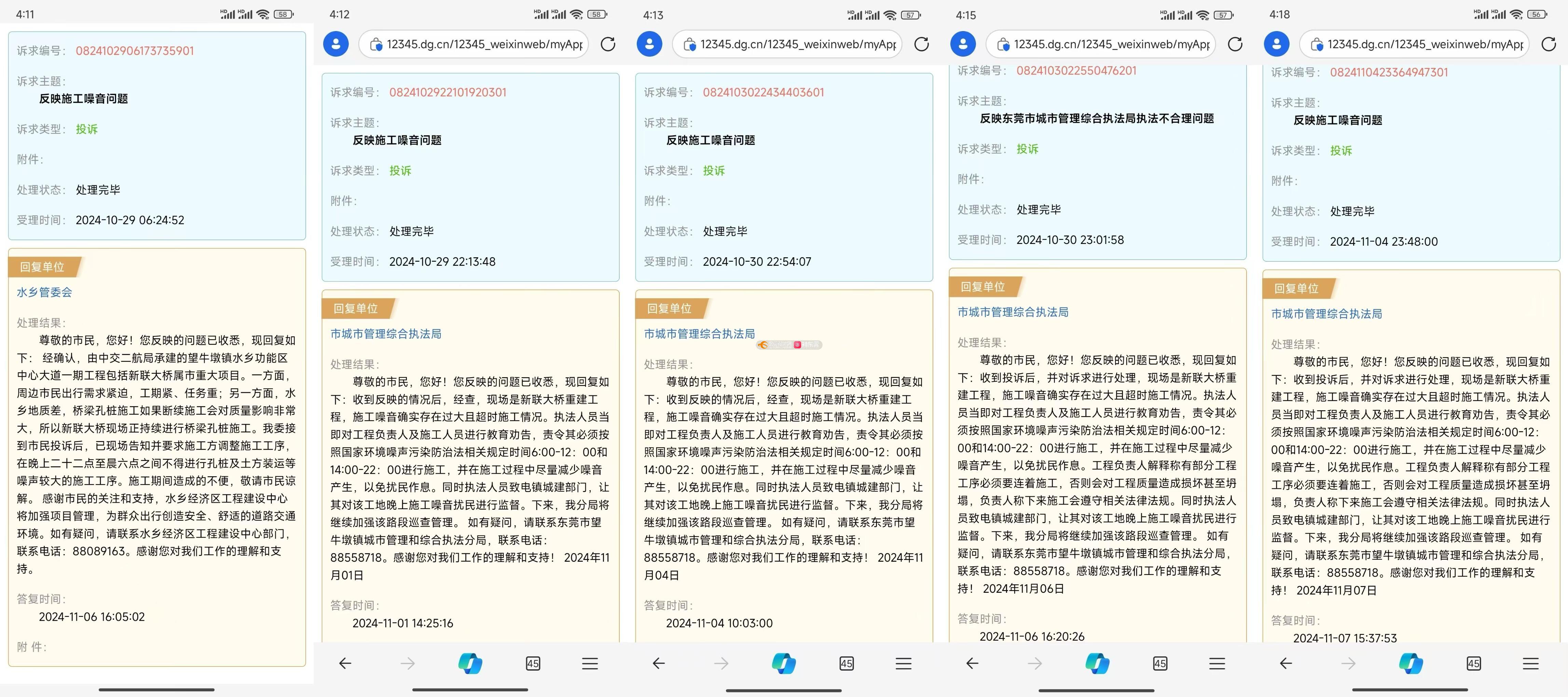Open hamburger menu in the 4:12 screen

pos(590,663)
